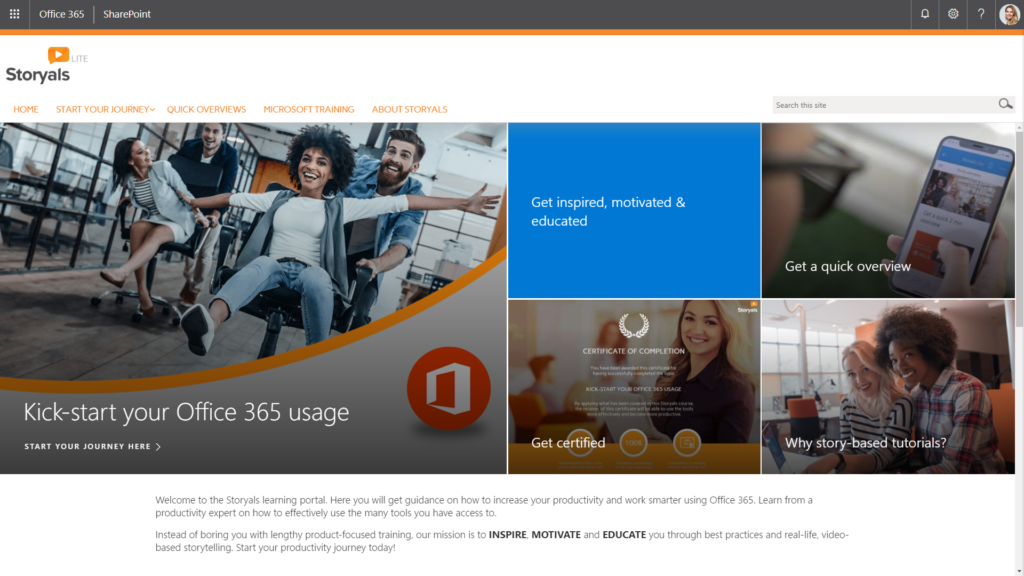This screenshot has width=1024, height=576.
Task: Click the Office 365 link
Action: pos(61,14)
